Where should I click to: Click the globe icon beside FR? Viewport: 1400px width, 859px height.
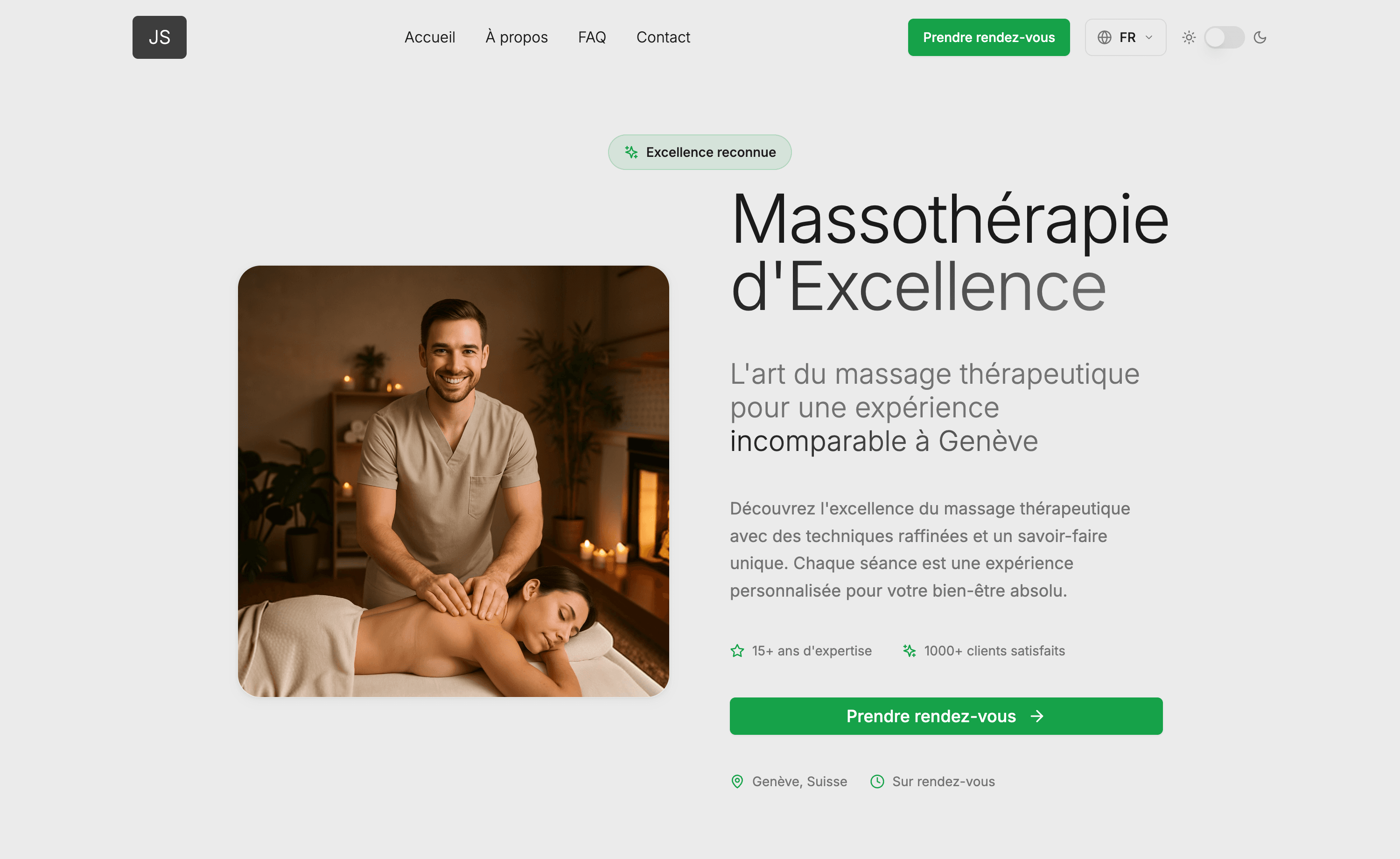click(1104, 37)
